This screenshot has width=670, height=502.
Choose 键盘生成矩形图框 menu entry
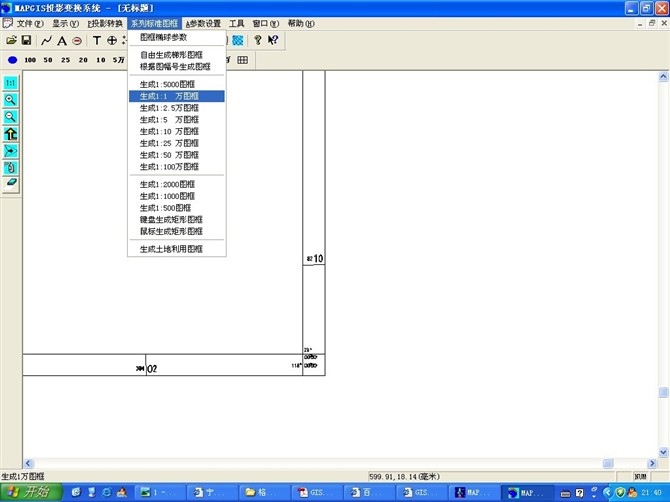pyautogui.click(x=177, y=220)
